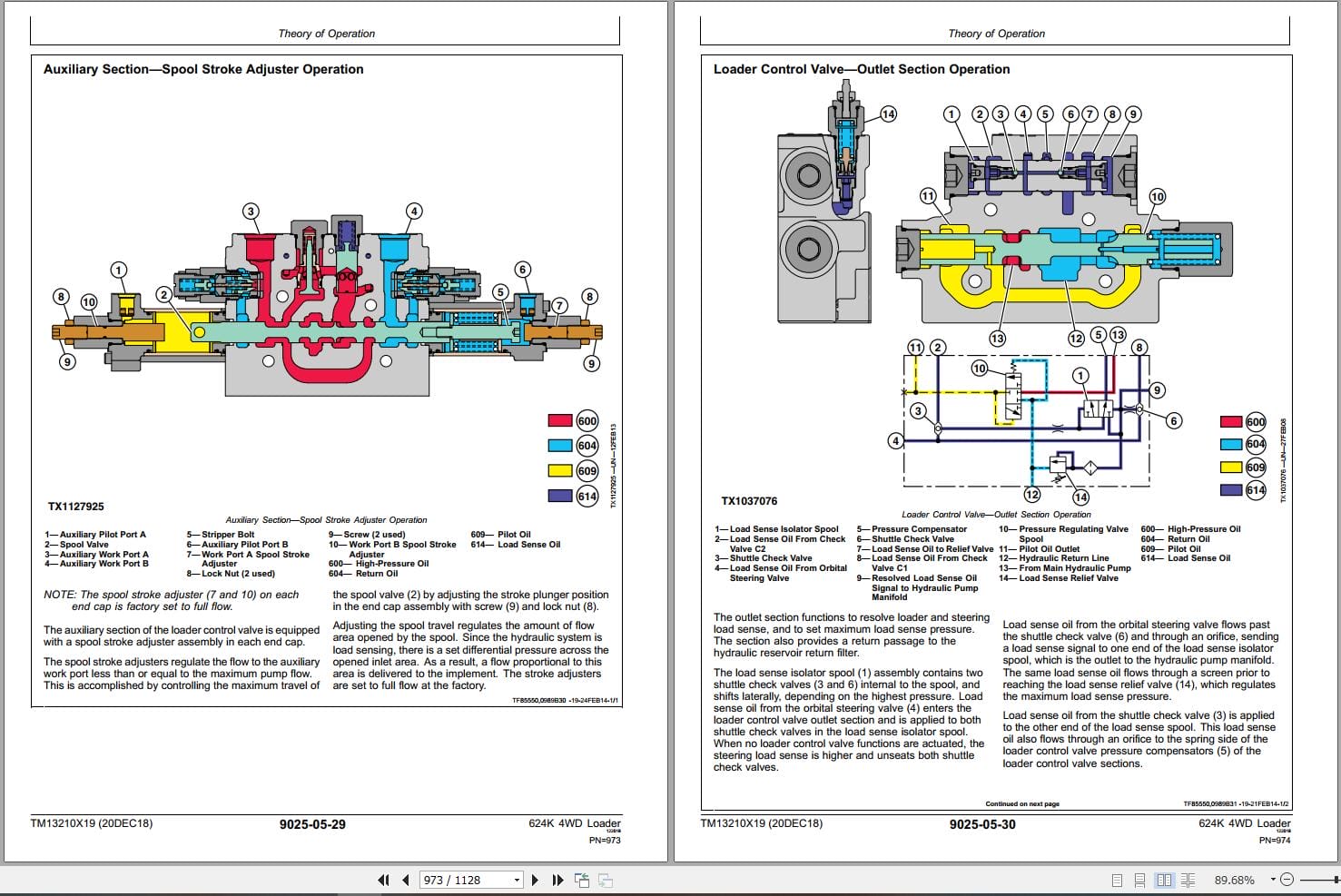1341x896 pixels.
Task: Click 'Continued on next page' text
Action: [1022, 803]
